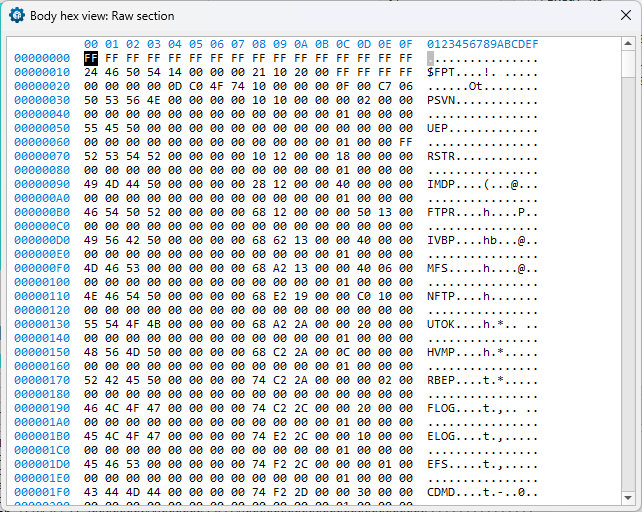
Task: Click the 00 column header
Action: click(x=91, y=44)
